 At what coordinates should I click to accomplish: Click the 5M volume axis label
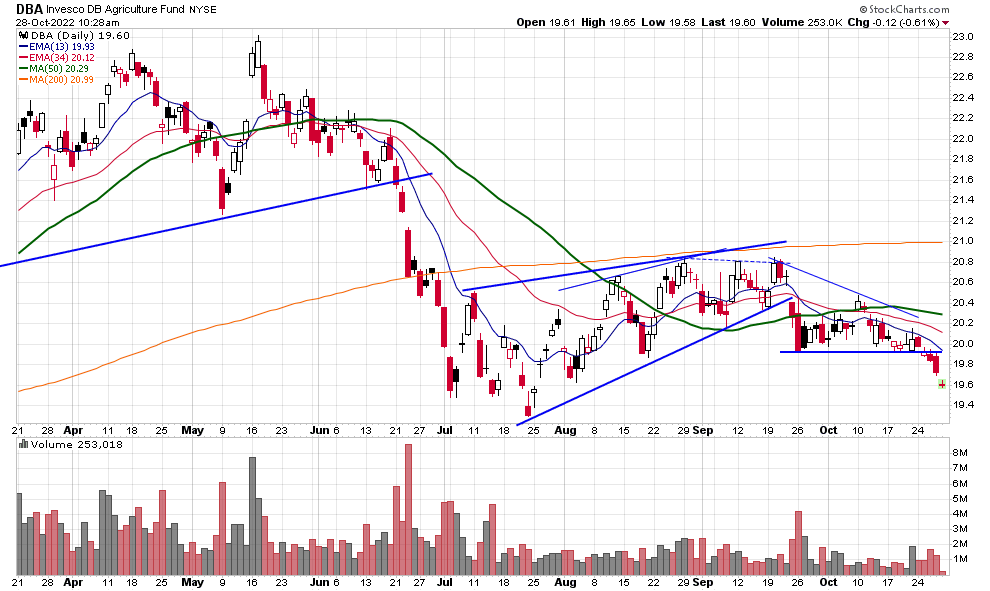pyautogui.click(x=960, y=499)
